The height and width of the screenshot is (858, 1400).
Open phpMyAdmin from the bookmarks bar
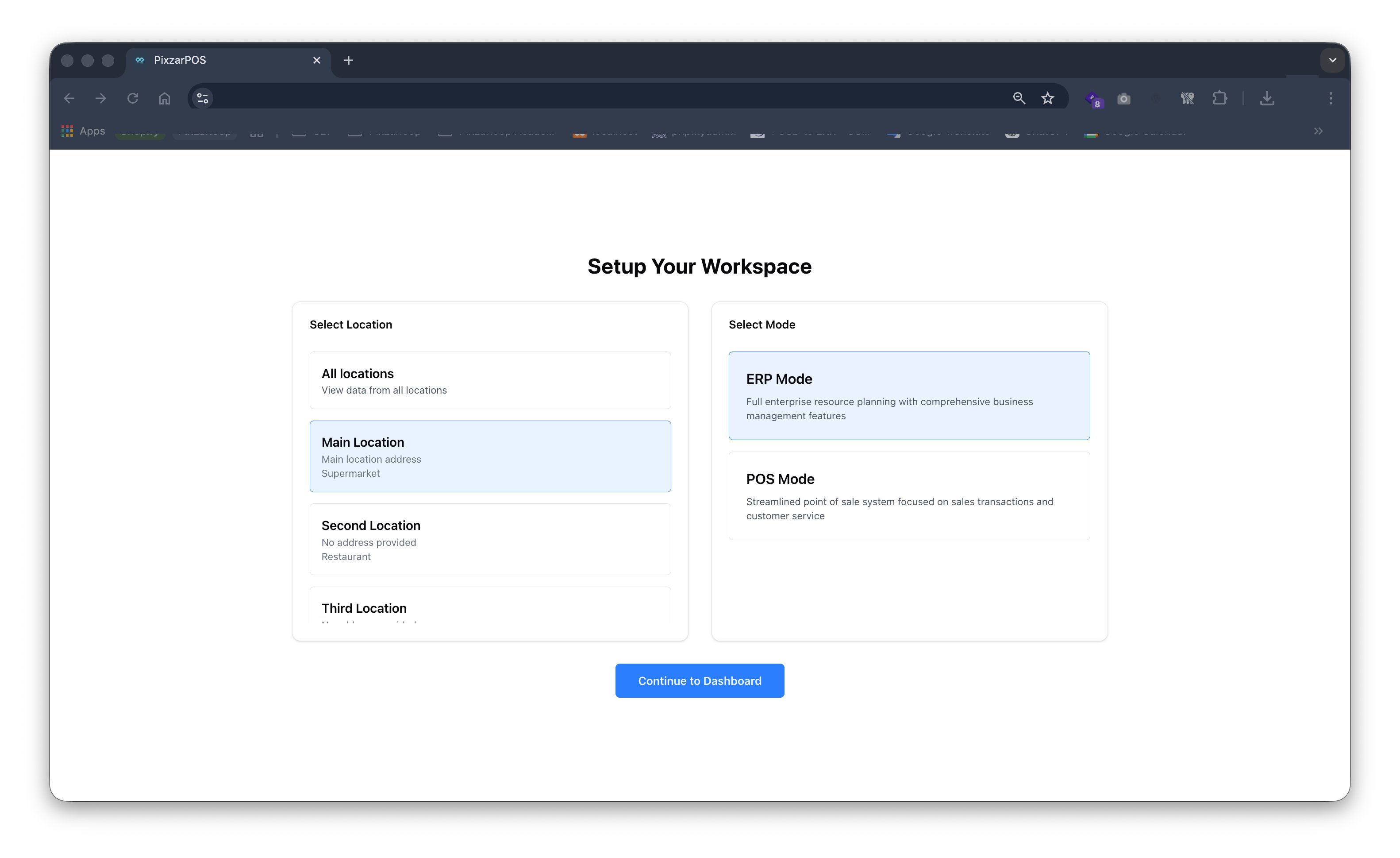pos(693,131)
